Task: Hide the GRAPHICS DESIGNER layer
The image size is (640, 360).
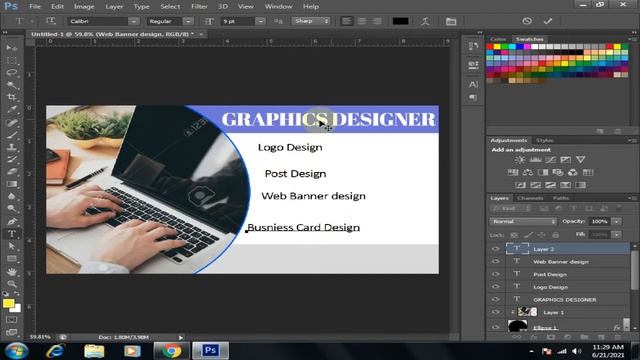Action: (496, 299)
